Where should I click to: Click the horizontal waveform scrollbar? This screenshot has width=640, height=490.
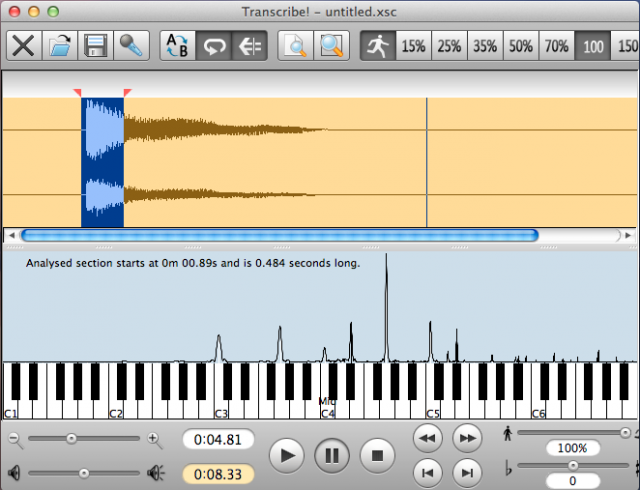click(x=280, y=236)
